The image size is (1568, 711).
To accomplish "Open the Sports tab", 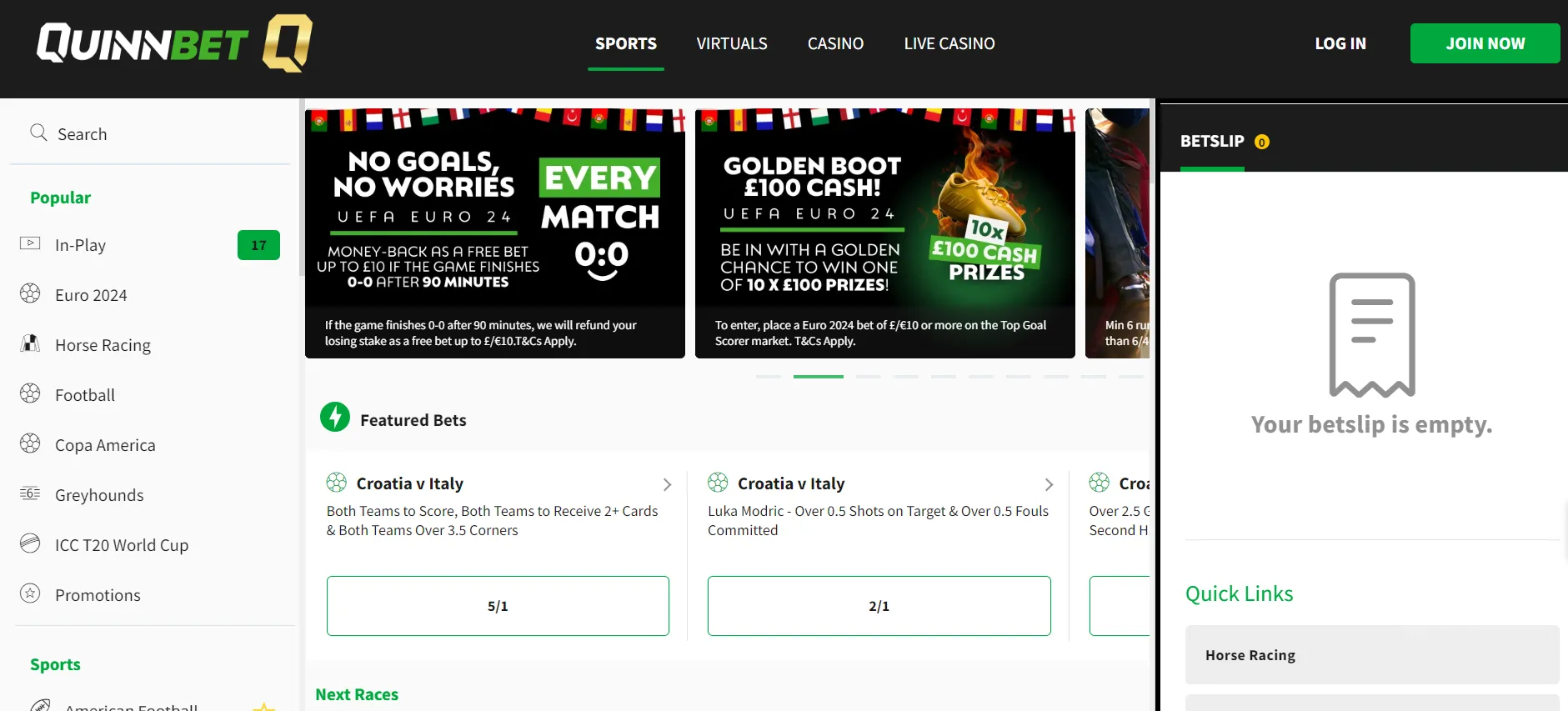I will [x=626, y=43].
